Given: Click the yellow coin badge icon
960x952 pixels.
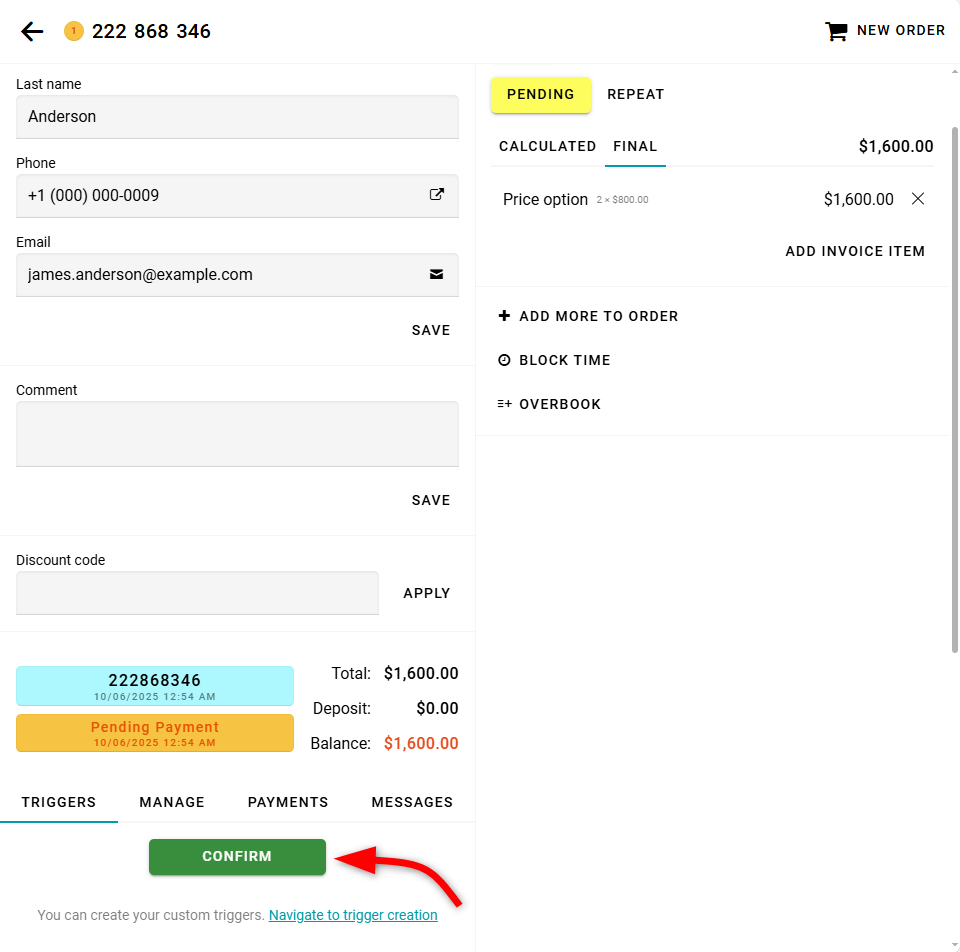Looking at the screenshot, I should coord(73,31).
